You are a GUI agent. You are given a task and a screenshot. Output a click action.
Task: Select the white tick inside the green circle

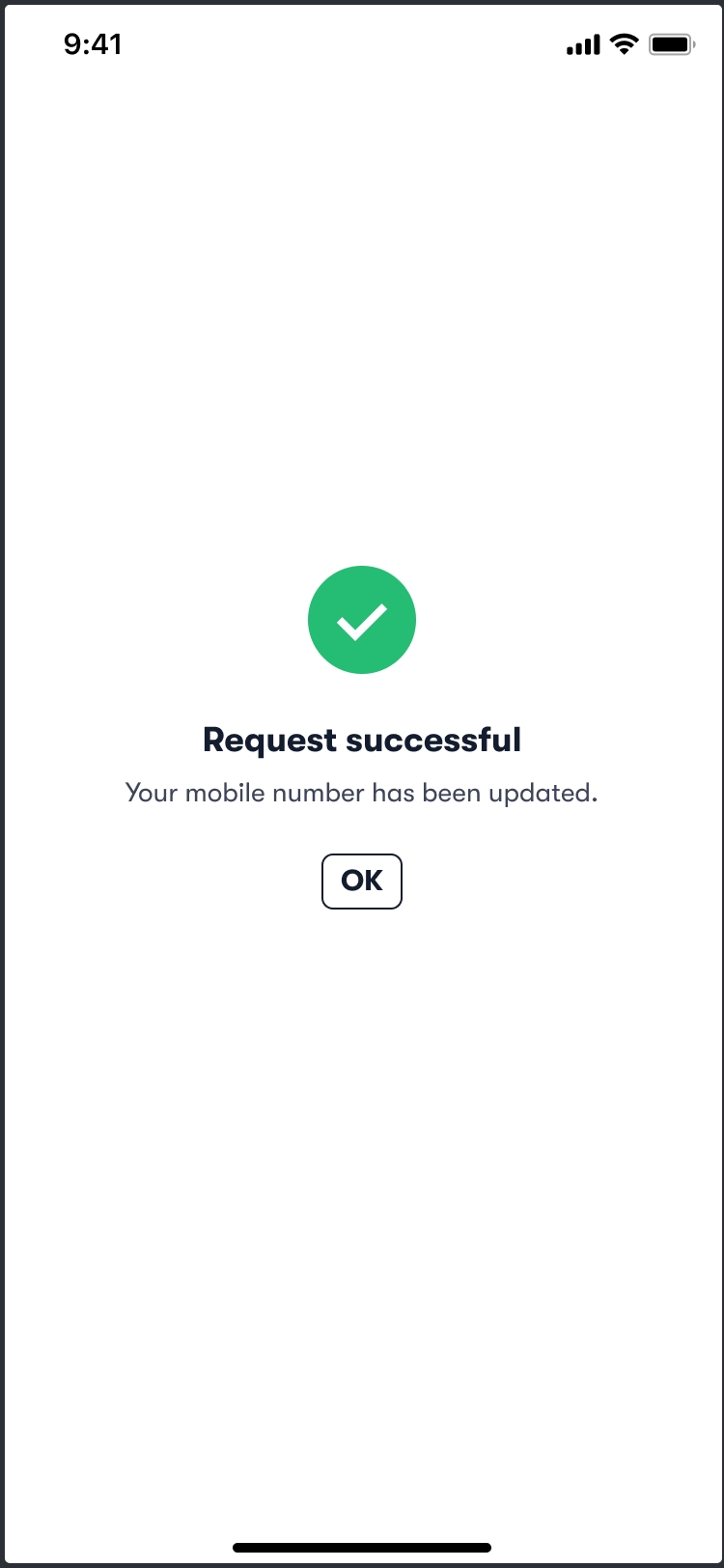click(x=362, y=622)
